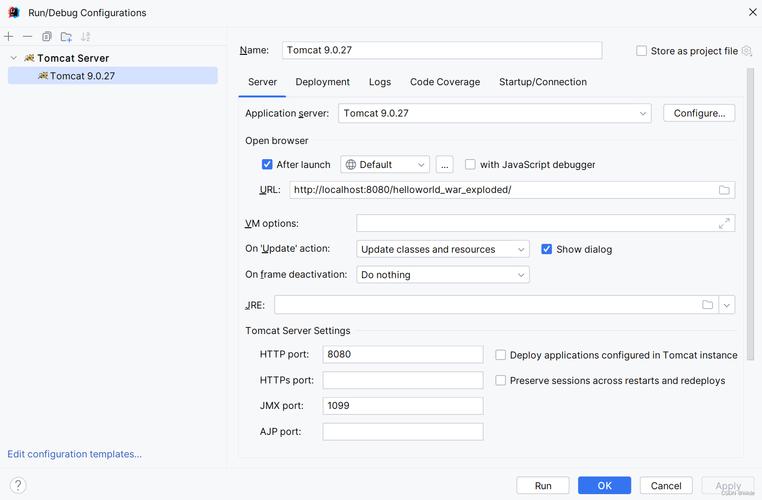Click the Configure... button

(x=699, y=113)
